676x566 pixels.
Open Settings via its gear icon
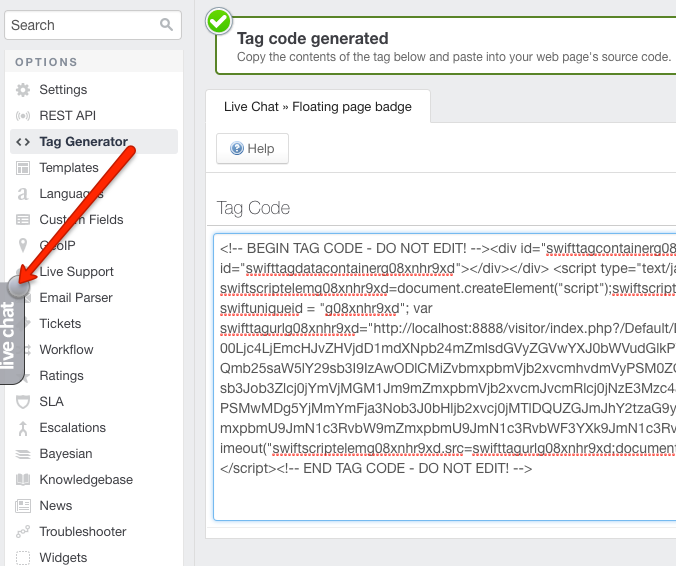coord(23,90)
